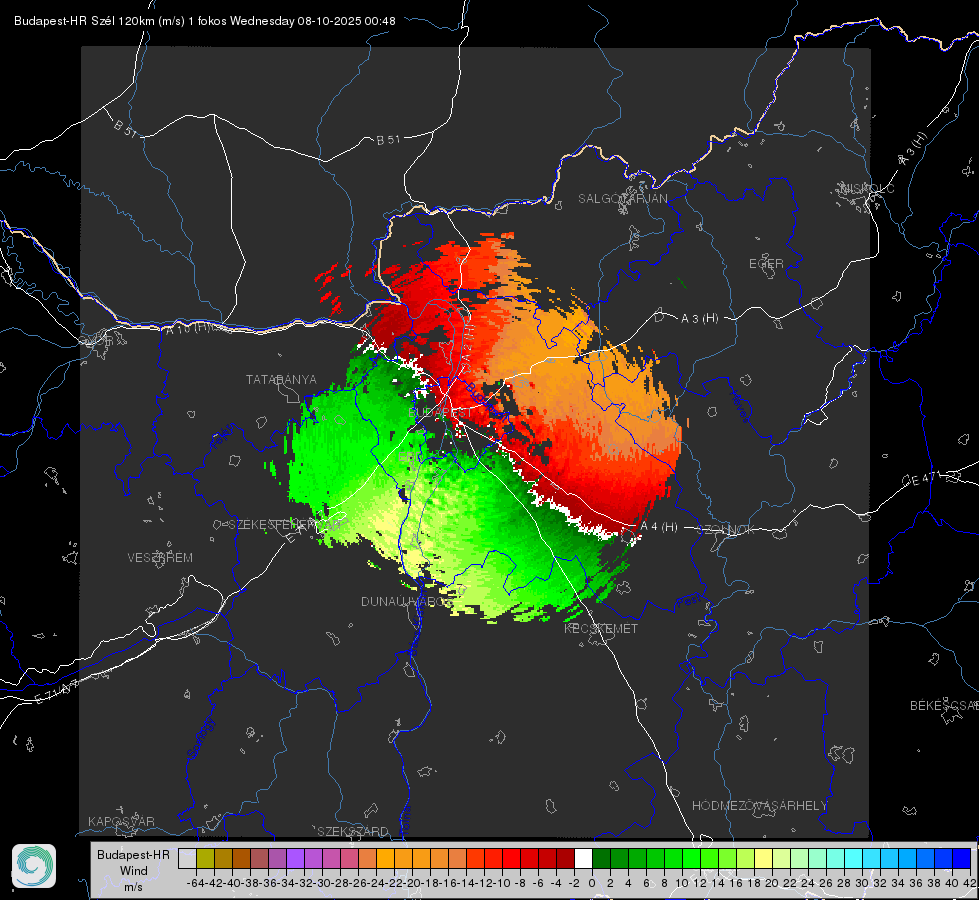Select the 'Wind' label in the legend
979x900 pixels.
[x=134, y=871]
